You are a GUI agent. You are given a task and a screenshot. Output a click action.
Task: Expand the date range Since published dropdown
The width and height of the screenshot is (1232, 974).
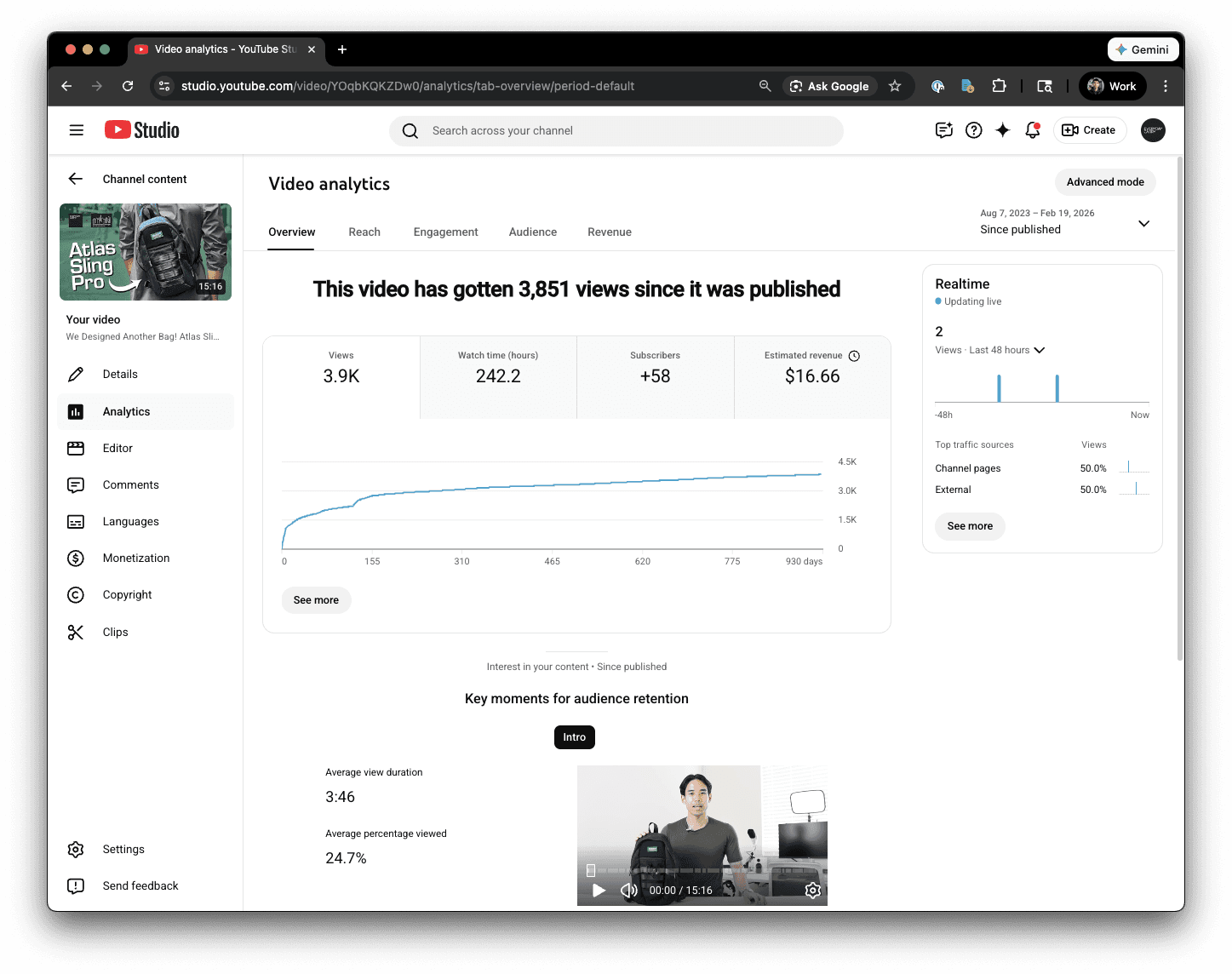(x=1143, y=223)
